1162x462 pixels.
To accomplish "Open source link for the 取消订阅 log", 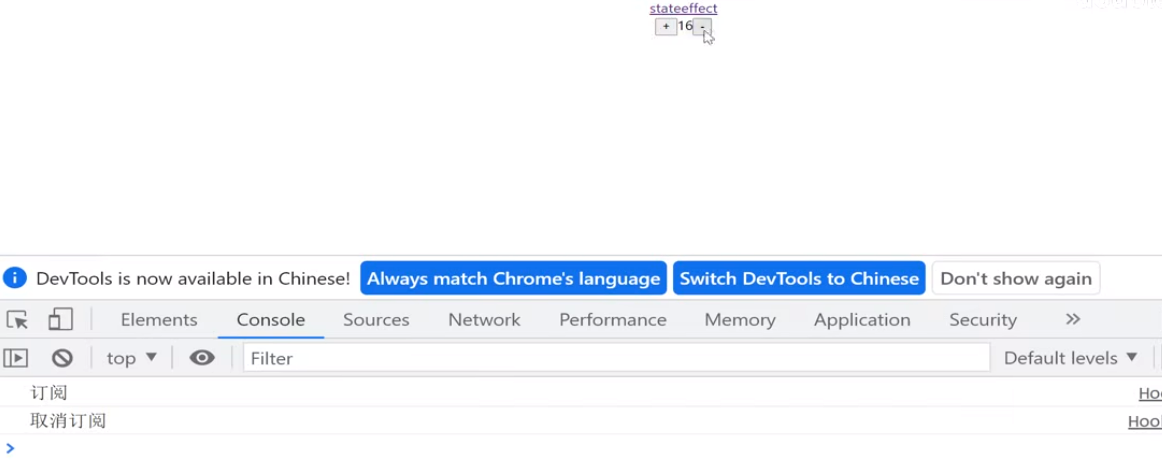I will pyautogui.click(x=1145, y=421).
